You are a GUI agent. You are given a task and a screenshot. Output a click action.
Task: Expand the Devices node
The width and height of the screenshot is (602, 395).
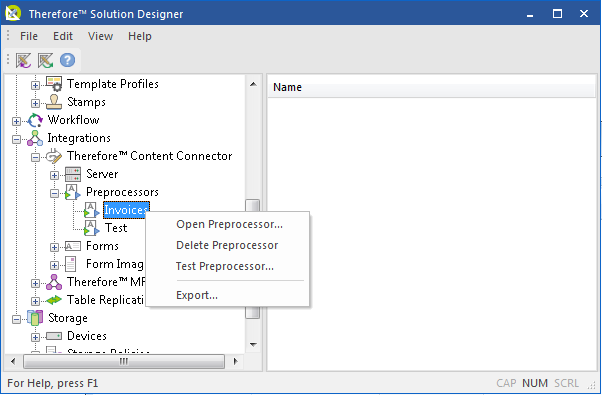click(x=35, y=337)
